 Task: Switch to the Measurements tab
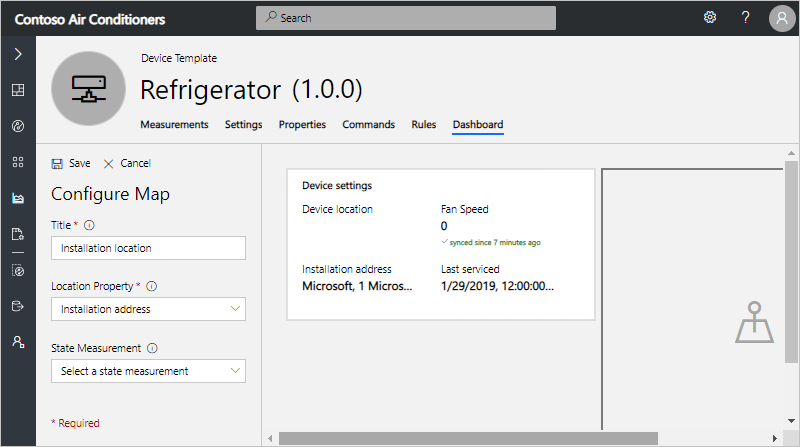tap(174, 125)
